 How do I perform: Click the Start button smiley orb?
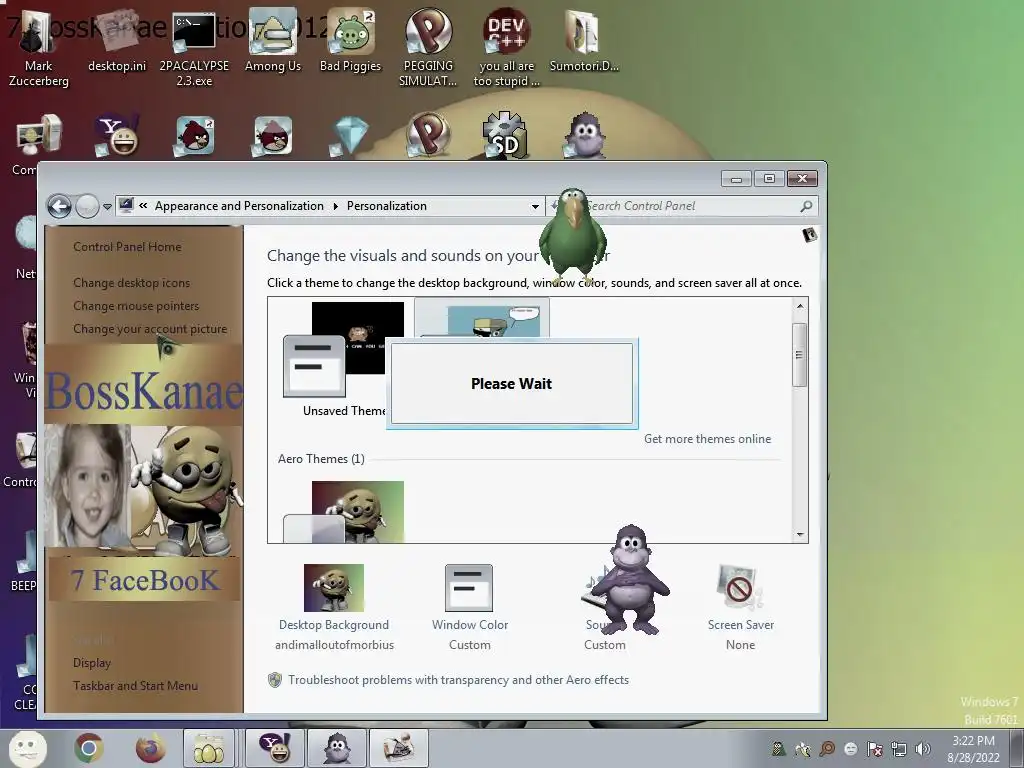coord(27,748)
